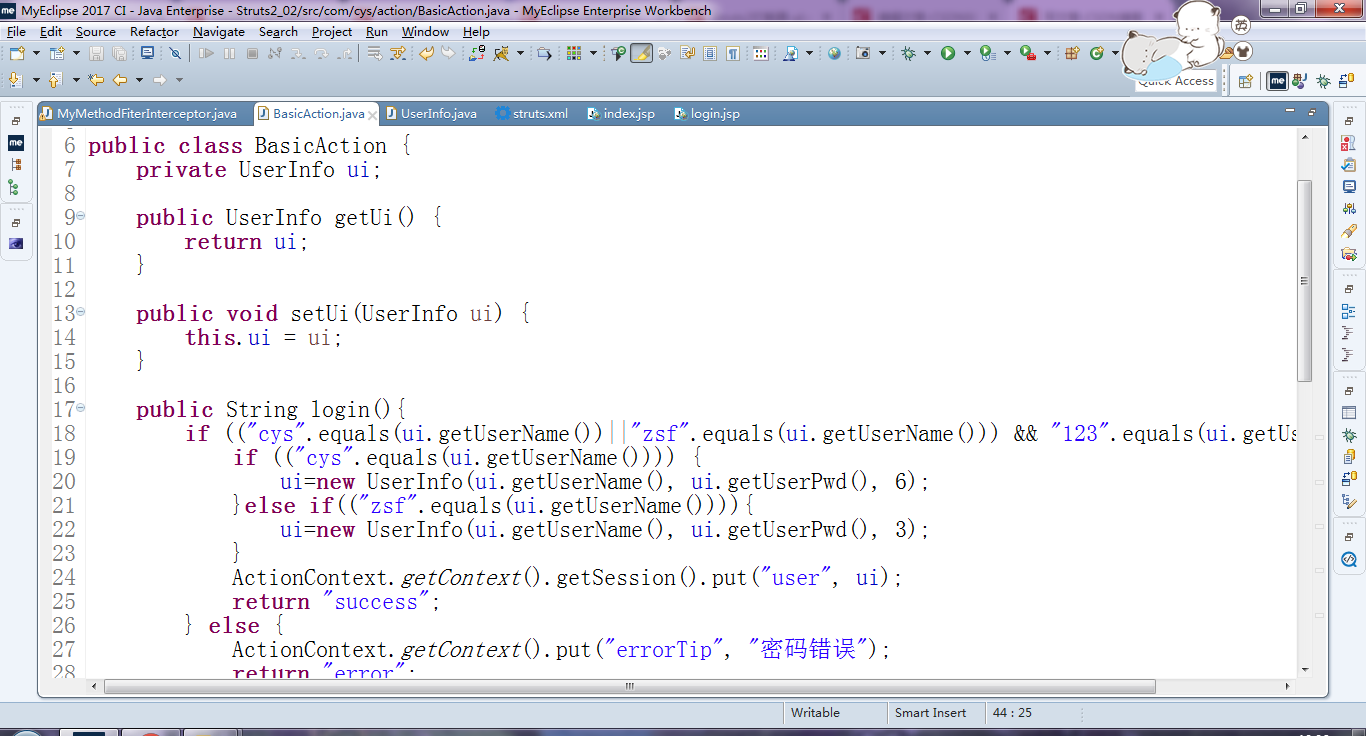Open dropdown arrow beside Debug bug icon

[927, 53]
